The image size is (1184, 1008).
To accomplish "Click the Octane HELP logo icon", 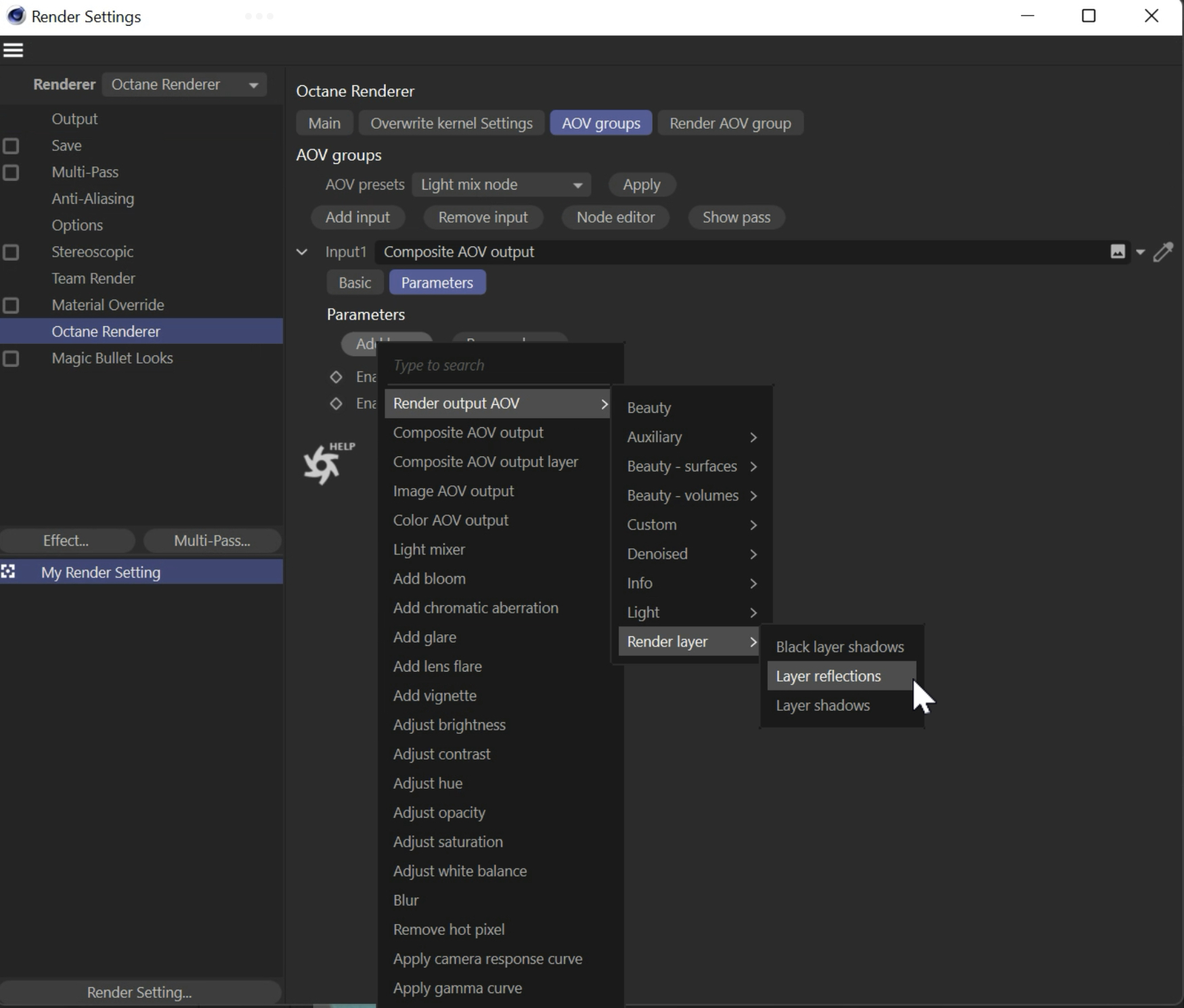I will (329, 463).
